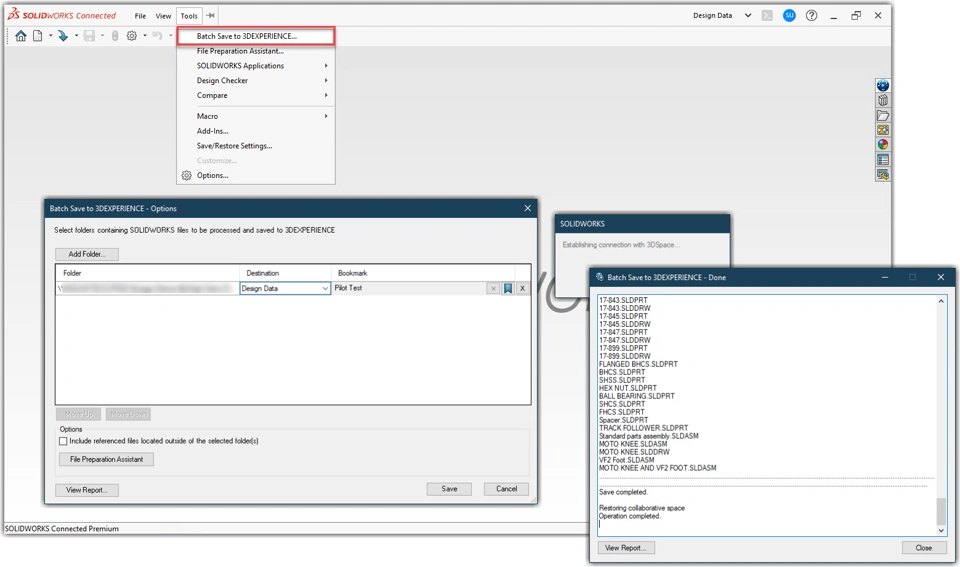Click the Add Folder button
960x567 pixels.
click(x=87, y=254)
